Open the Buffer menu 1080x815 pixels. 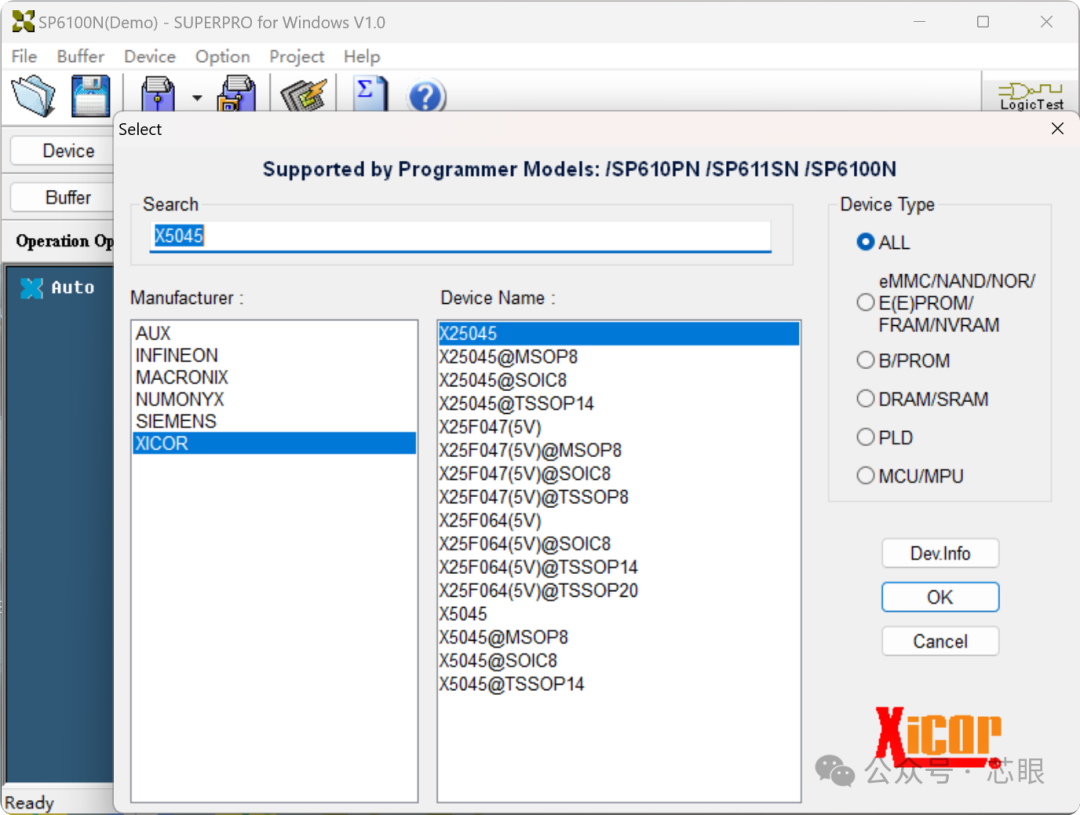(x=81, y=56)
